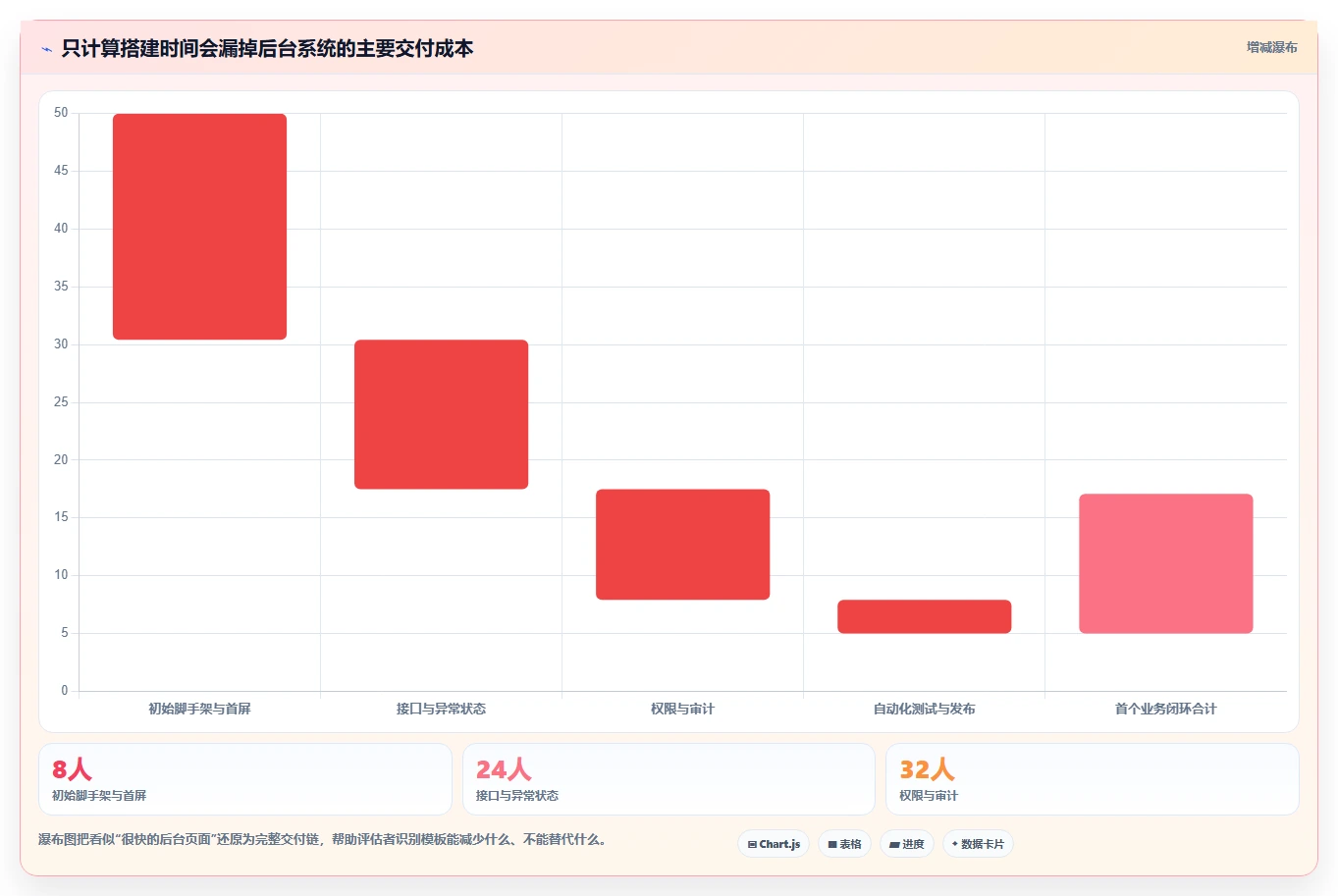
Task: Click the x-axis label 自动化测试与发布
Action: 924,709
